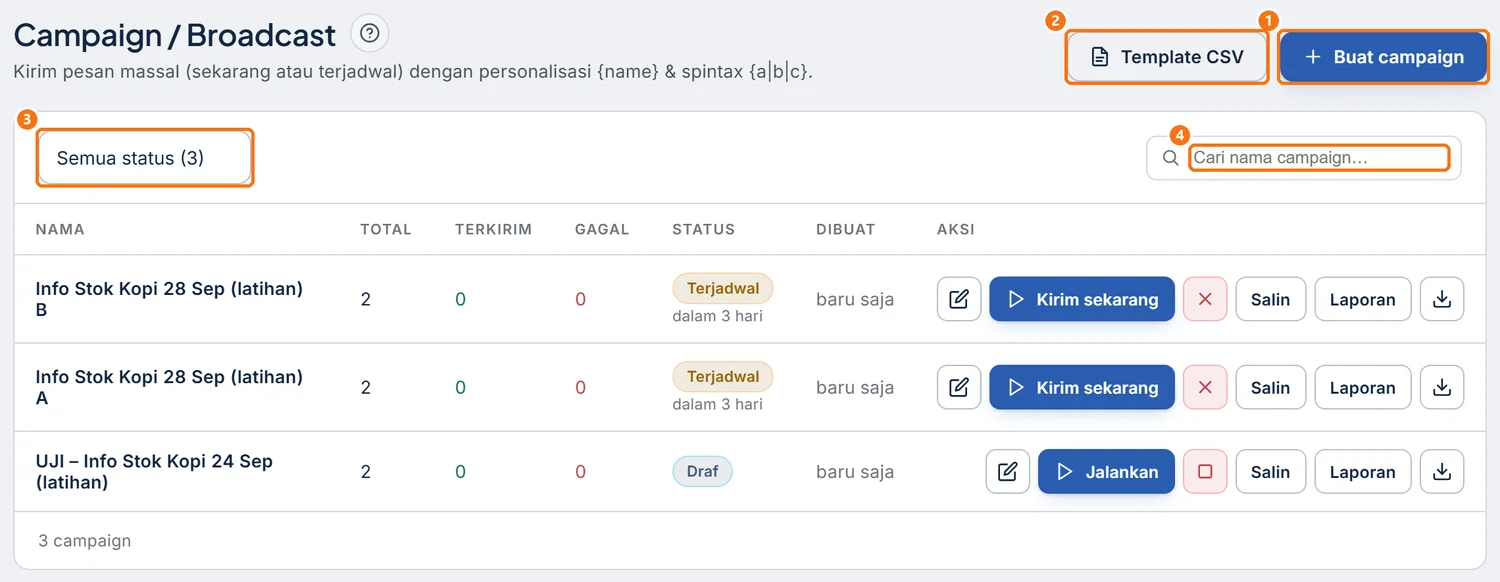Click the Draf status badge
The height and width of the screenshot is (582, 1500).
point(702,471)
